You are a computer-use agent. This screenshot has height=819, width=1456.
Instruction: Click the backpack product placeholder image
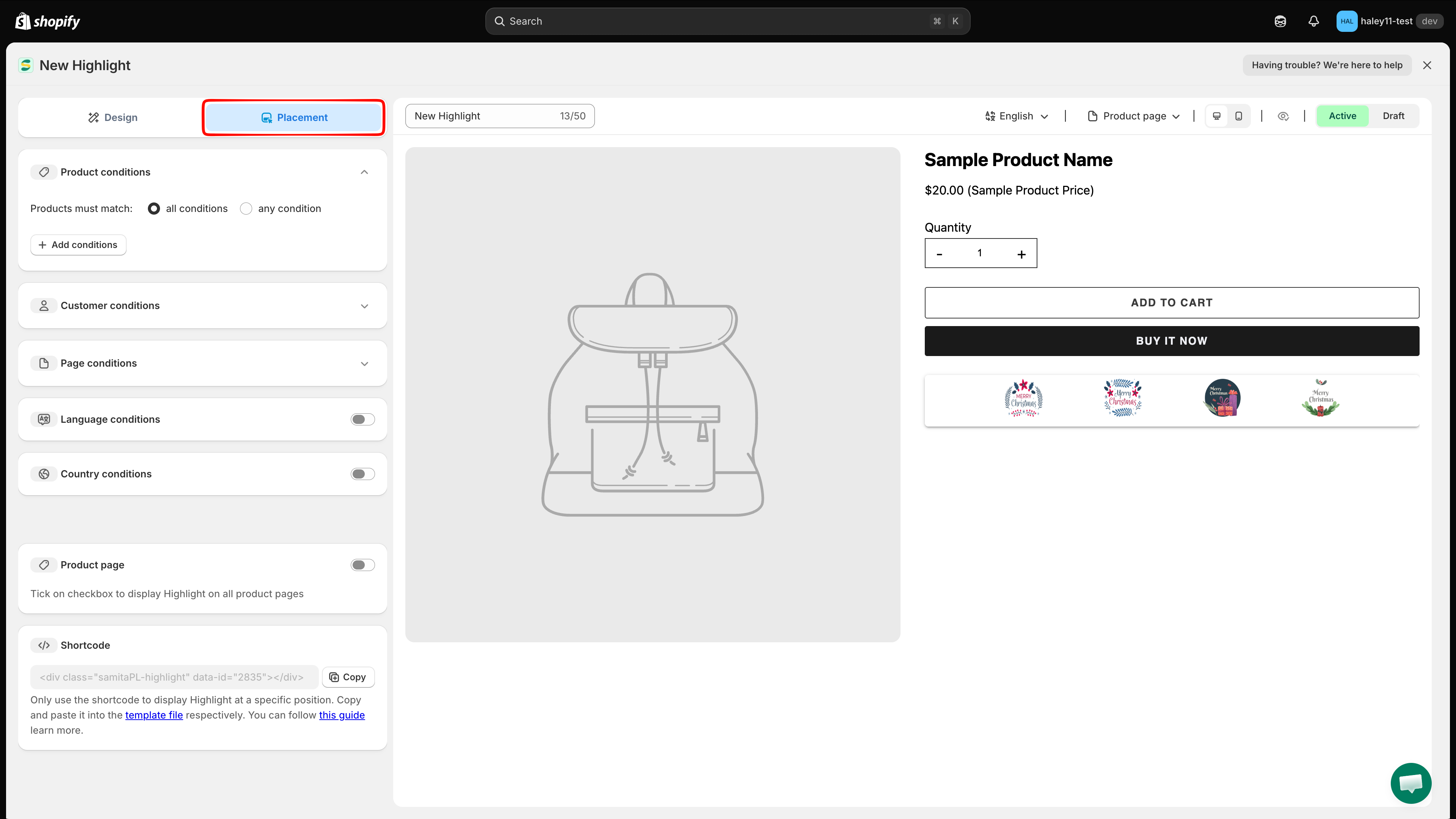(652, 394)
